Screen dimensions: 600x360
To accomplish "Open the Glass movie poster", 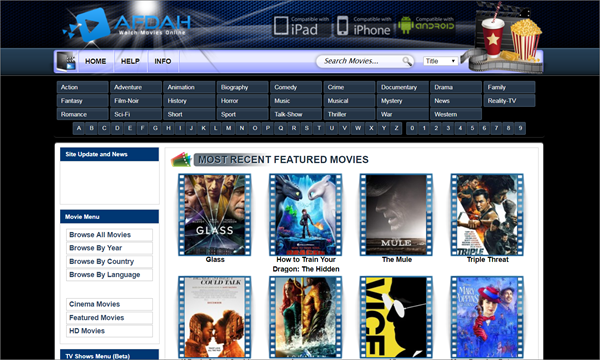I will click(215, 215).
